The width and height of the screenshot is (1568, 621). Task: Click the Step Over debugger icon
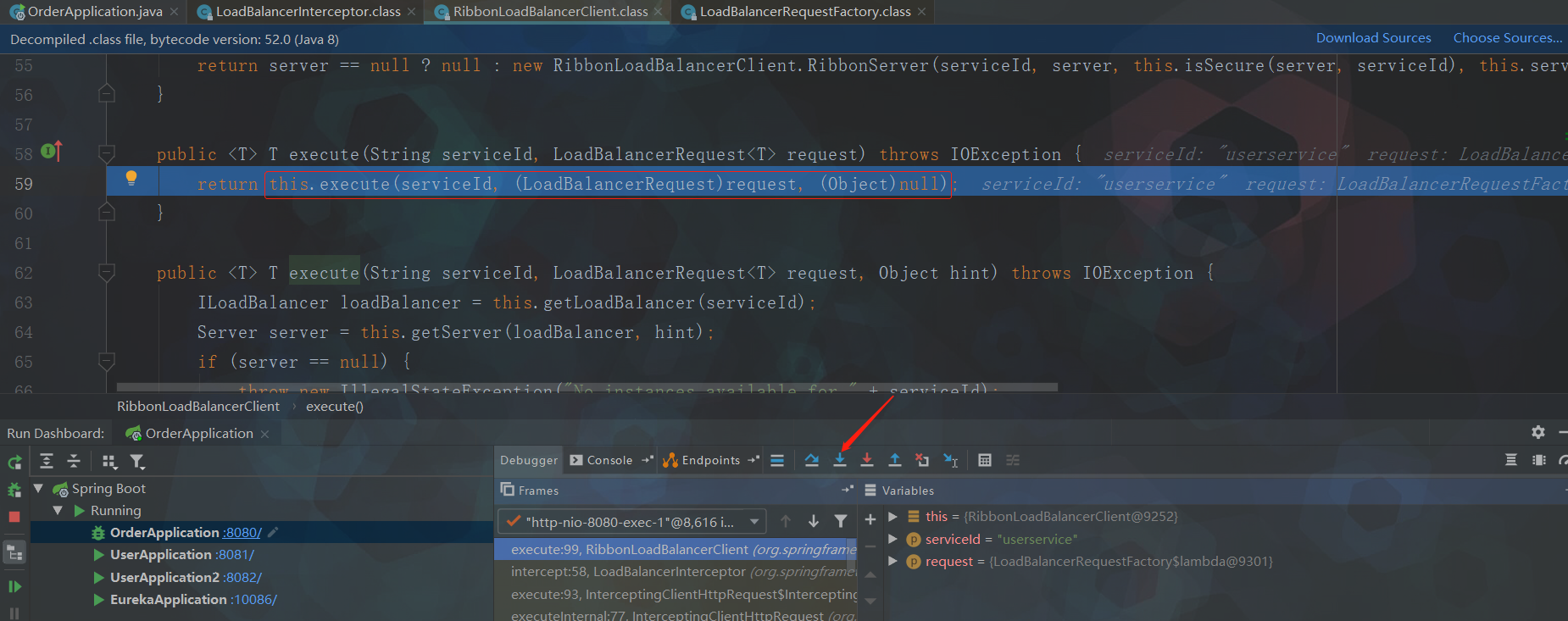coord(812,460)
